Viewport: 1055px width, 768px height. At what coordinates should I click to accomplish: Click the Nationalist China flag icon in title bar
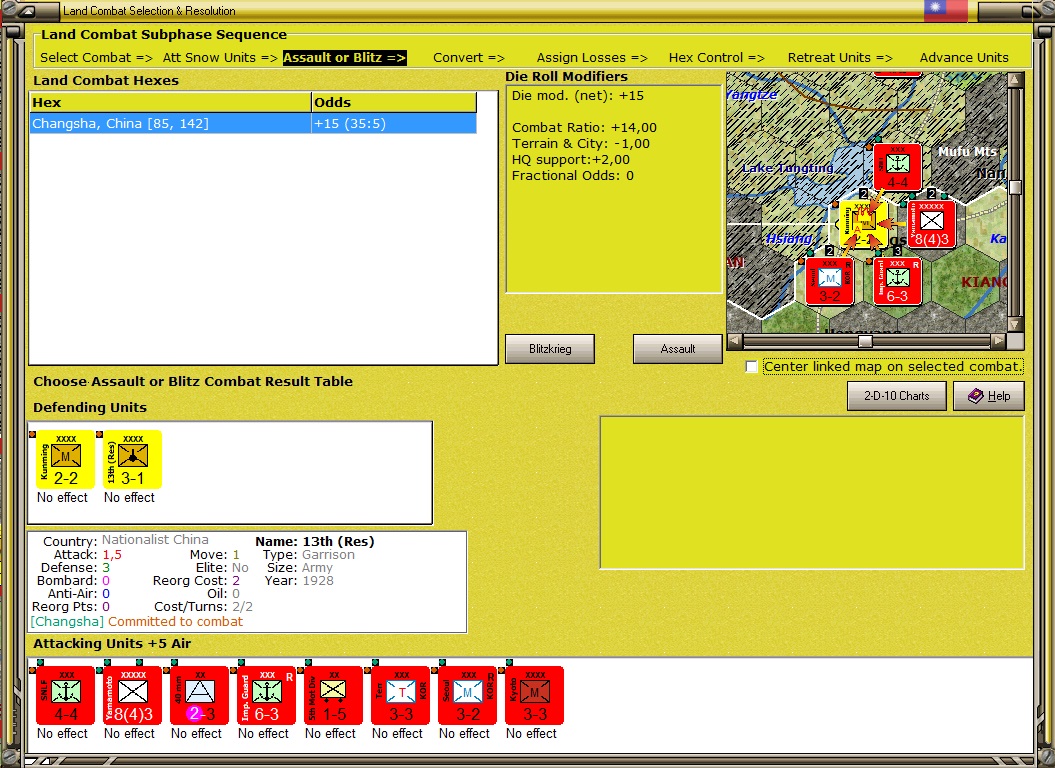point(945,9)
